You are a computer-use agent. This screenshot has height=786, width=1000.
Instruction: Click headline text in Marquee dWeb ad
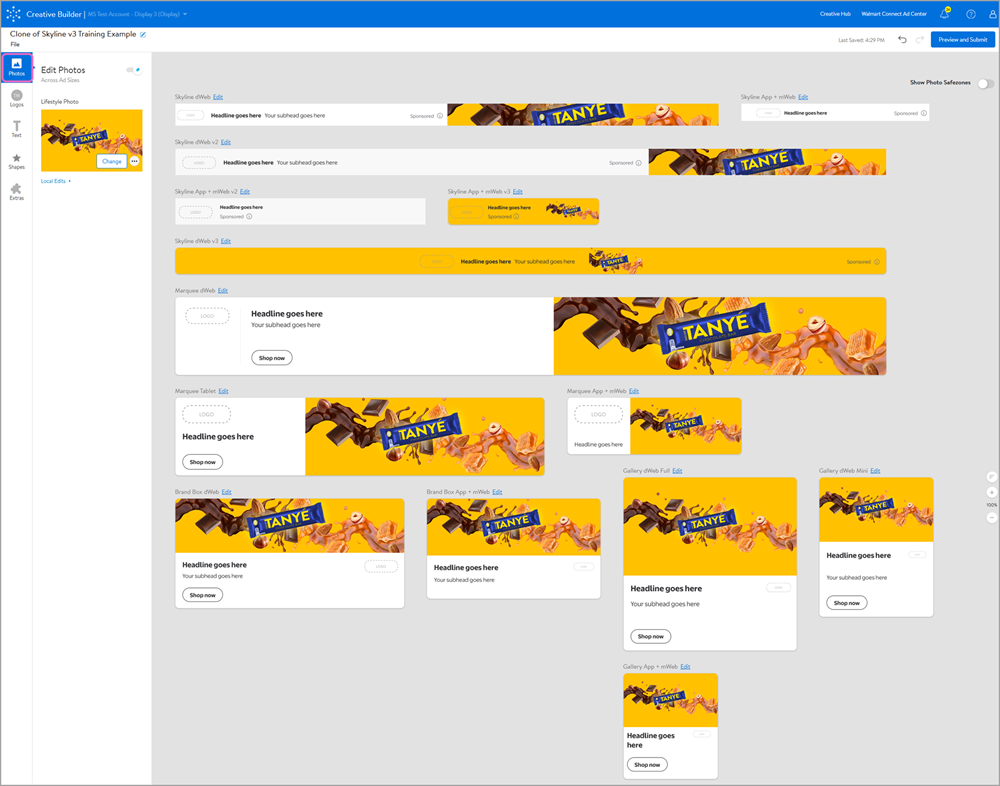287,314
